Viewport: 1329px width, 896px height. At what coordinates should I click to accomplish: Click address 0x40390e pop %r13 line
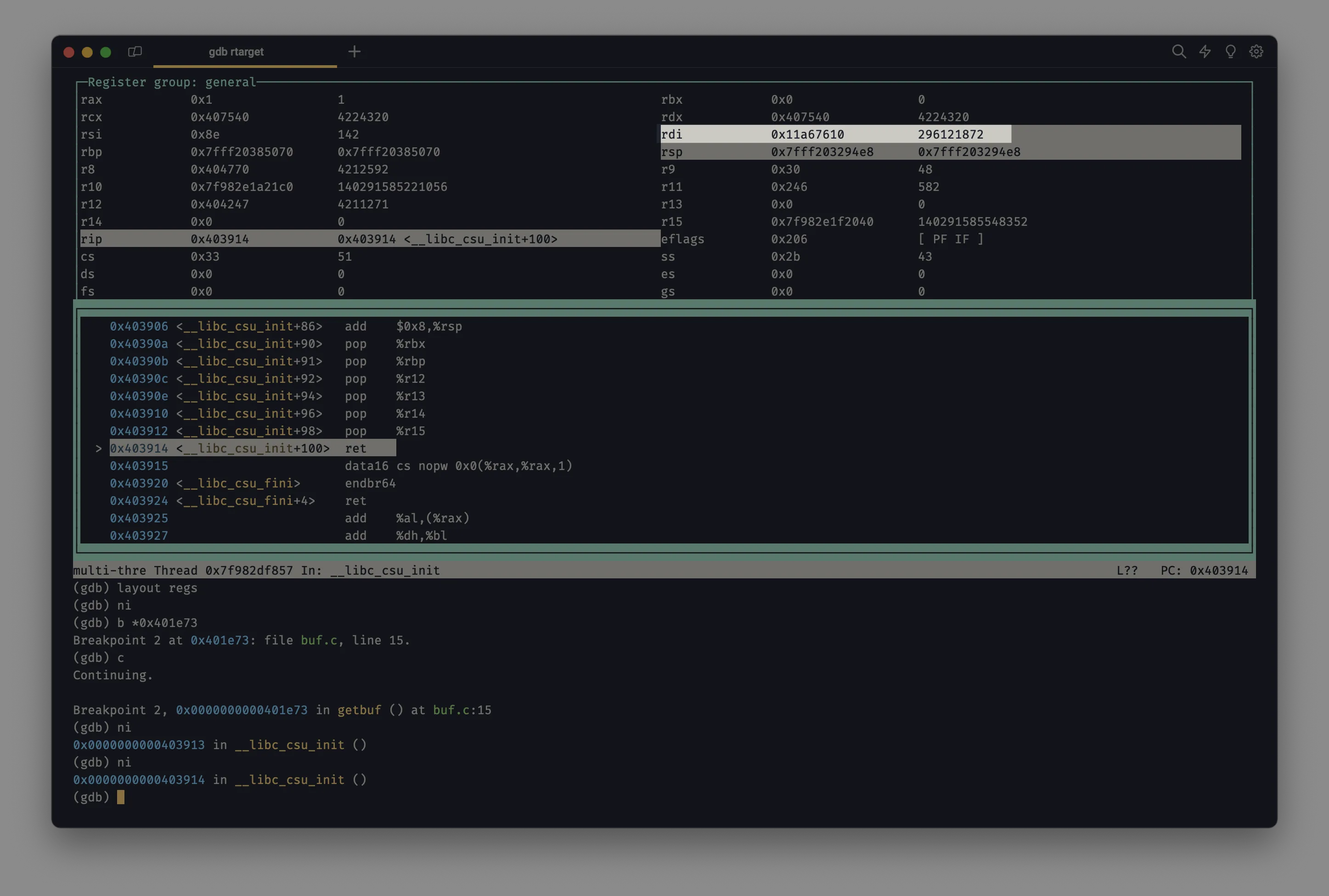139,396
